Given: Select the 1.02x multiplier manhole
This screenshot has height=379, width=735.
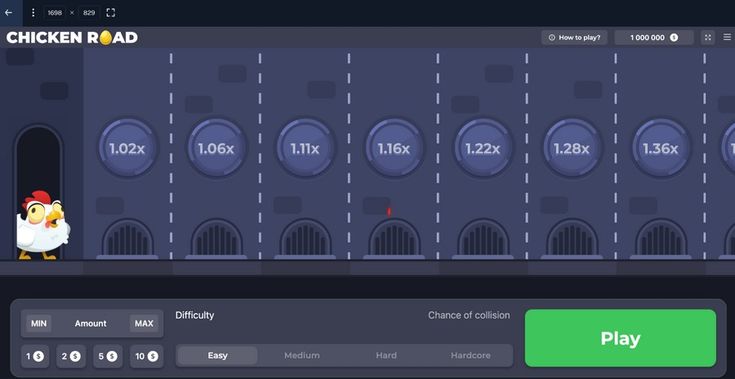Looking at the screenshot, I should click(127, 149).
